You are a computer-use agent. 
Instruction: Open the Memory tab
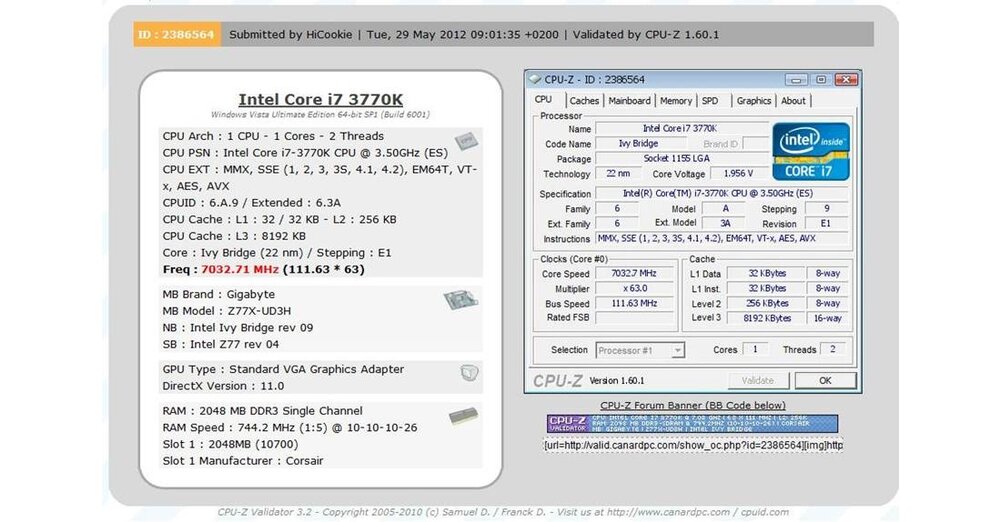point(675,101)
